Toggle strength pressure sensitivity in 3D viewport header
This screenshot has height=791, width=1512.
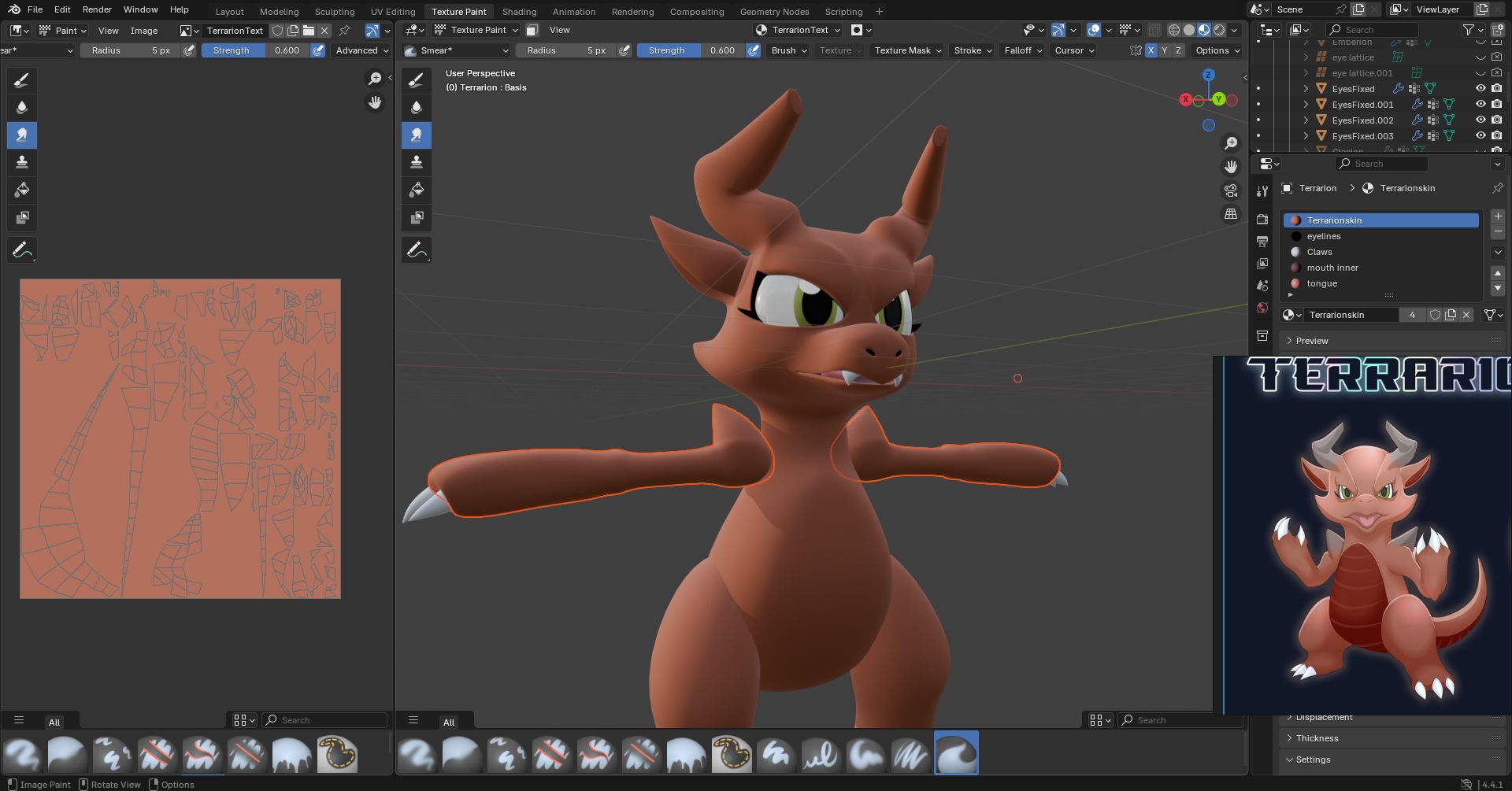pos(754,50)
